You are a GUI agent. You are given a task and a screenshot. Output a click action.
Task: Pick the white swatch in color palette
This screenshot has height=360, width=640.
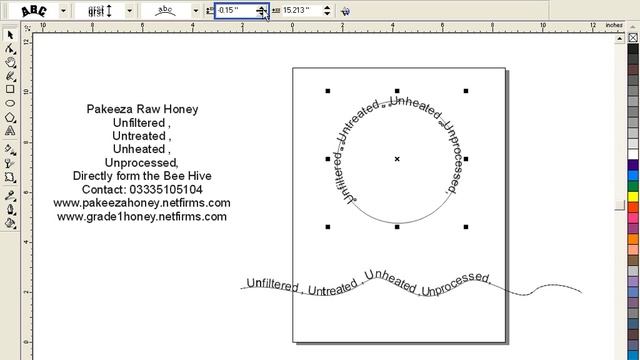633,154
